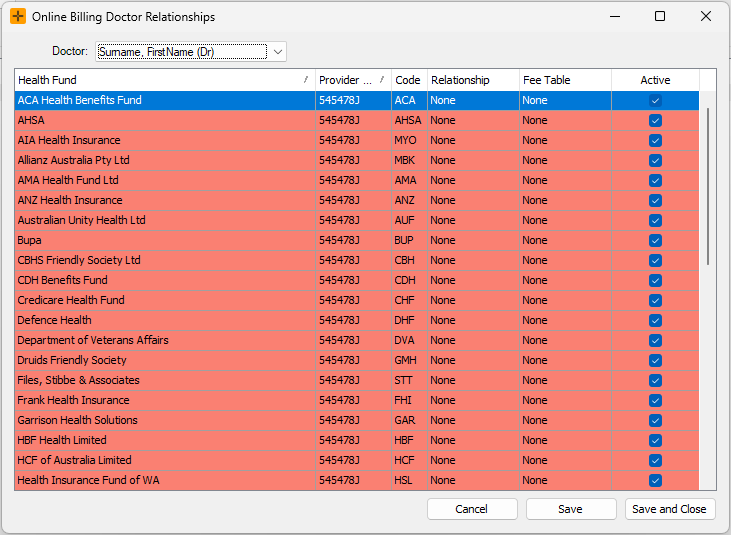Click the orange app icon in title bar
This screenshot has height=535, width=731.
pyautogui.click(x=18, y=16)
